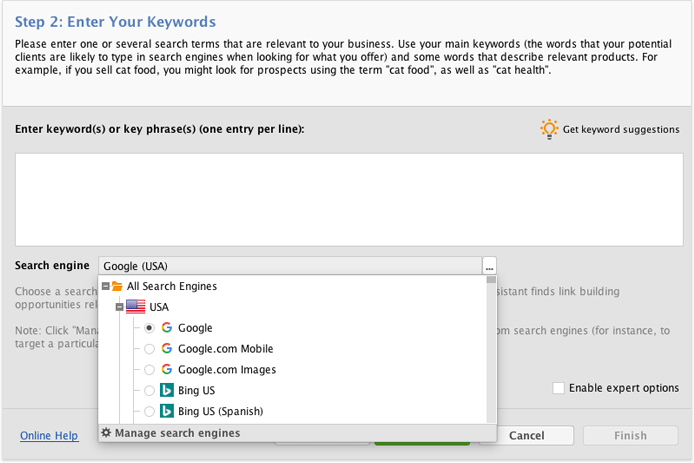Viewport: 694px width, 463px height.
Task: Click the gear icon for Manage search engines
Action: (x=106, y=432)
